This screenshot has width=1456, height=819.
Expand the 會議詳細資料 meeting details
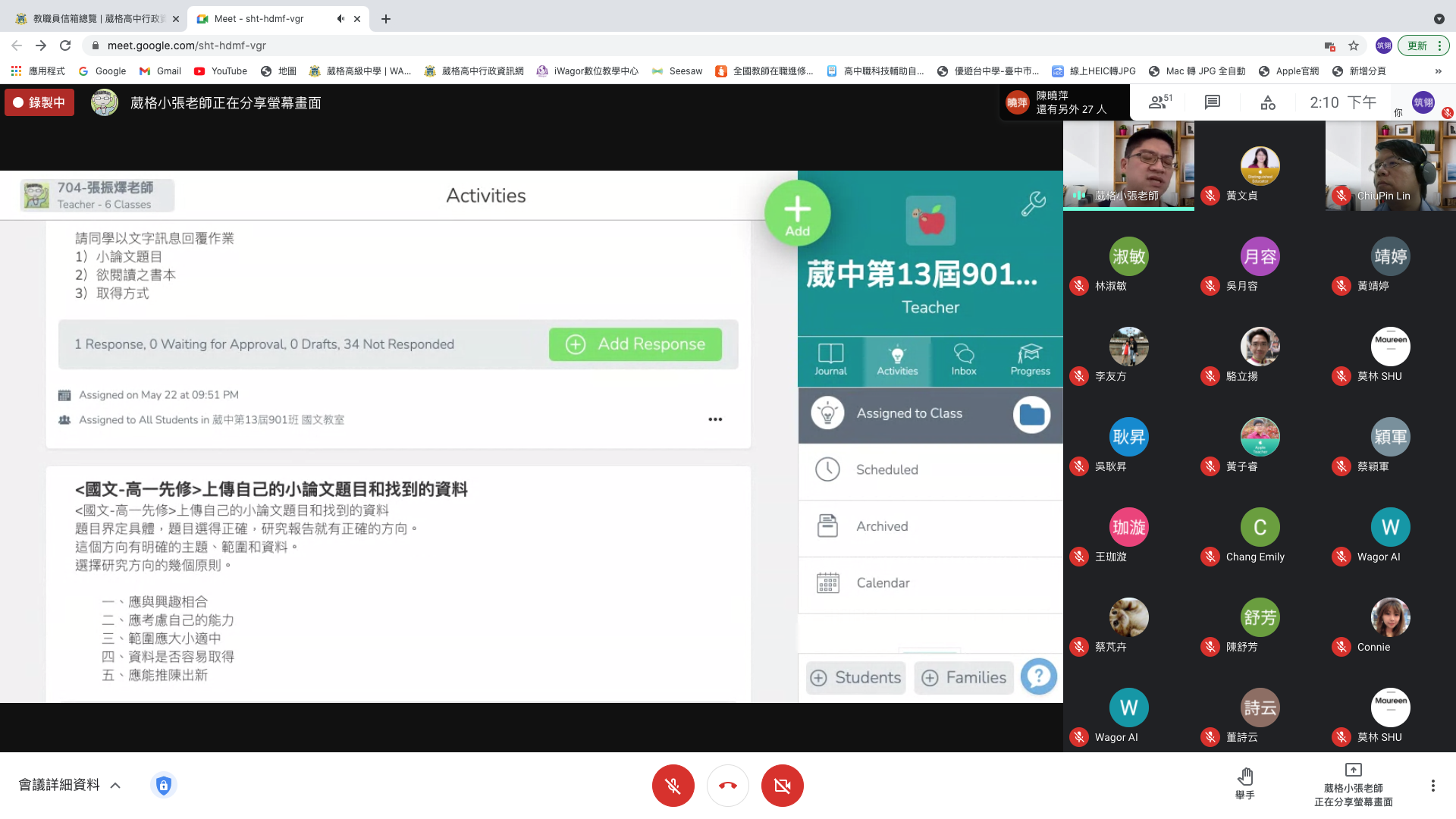(70, 785)
